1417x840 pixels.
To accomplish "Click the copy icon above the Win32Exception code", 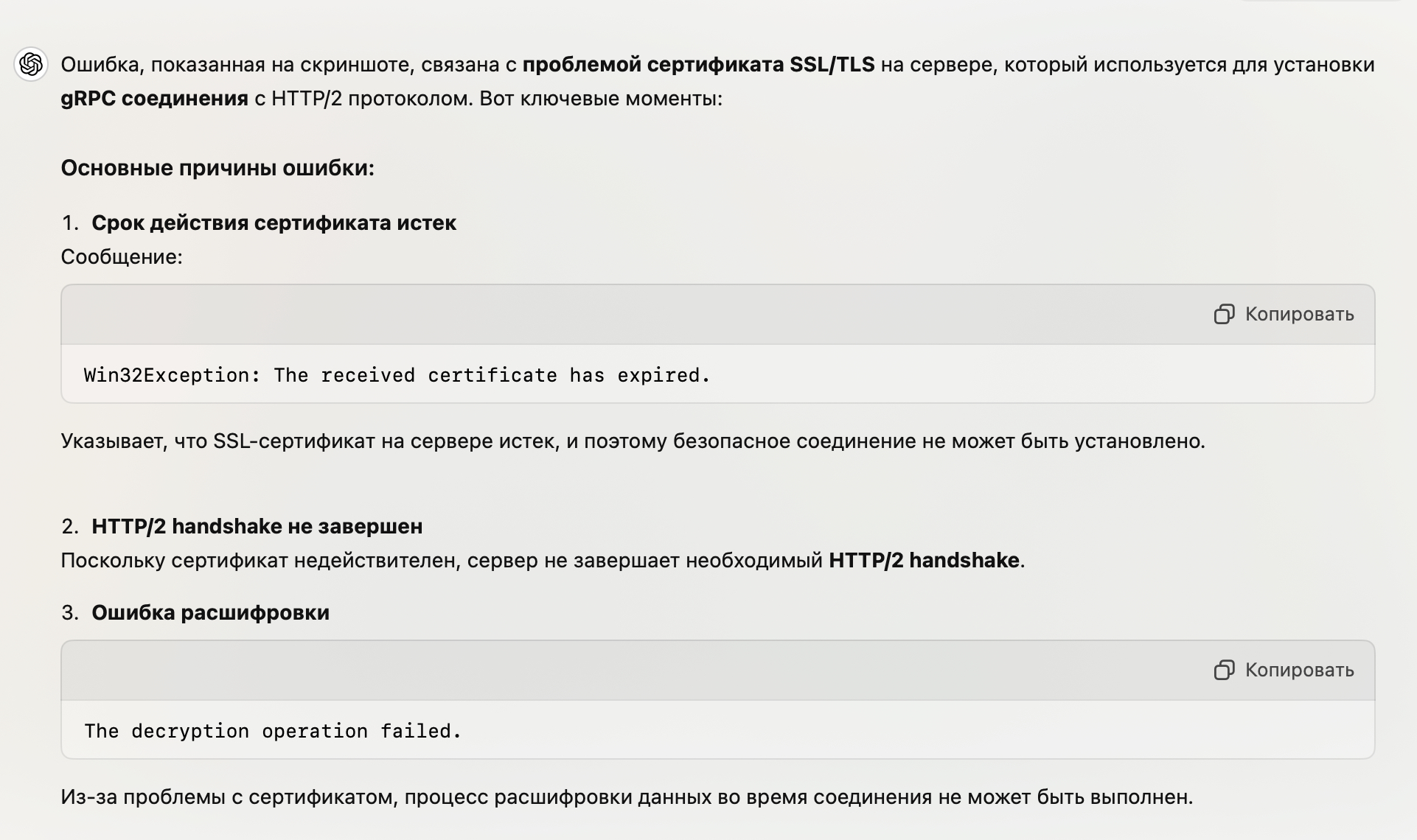I will coord(1224,315).
